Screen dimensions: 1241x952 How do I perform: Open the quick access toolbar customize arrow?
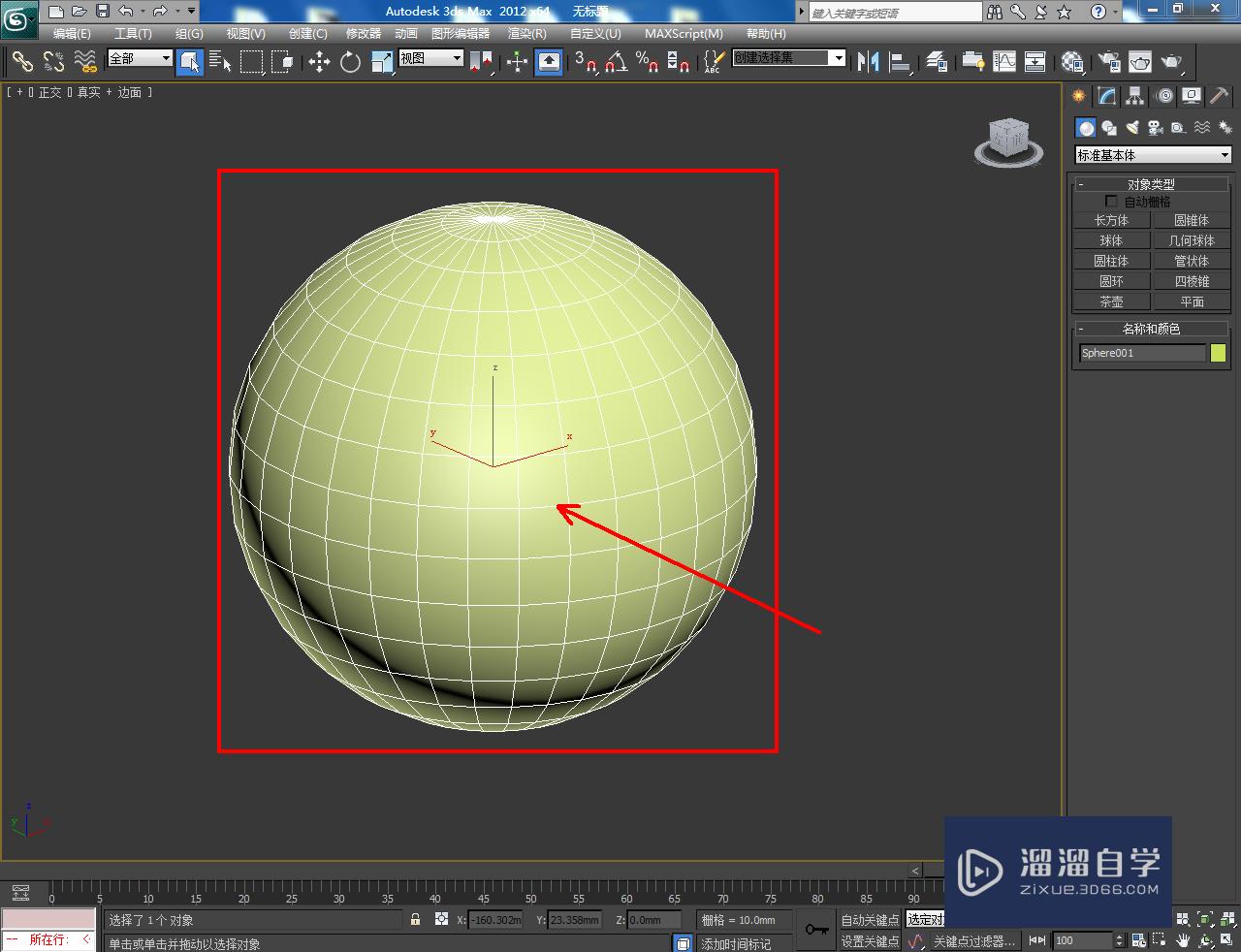click(191, 12)
